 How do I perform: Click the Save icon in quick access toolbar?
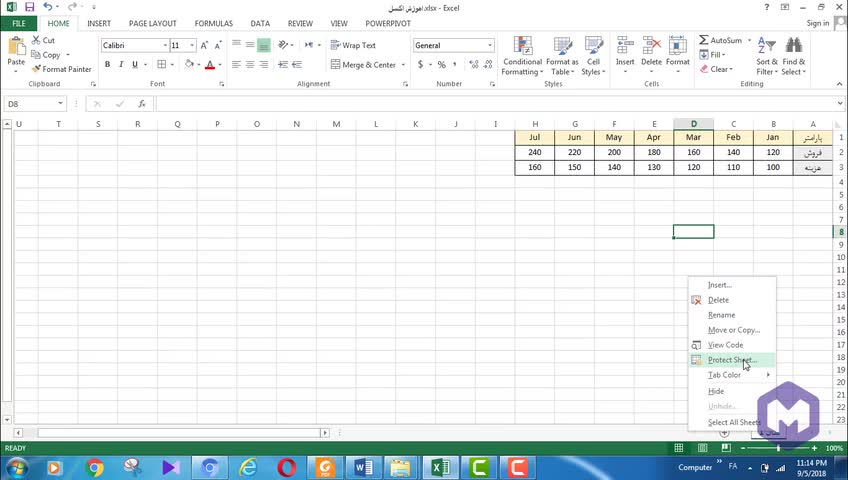click(x=29, y=8)
